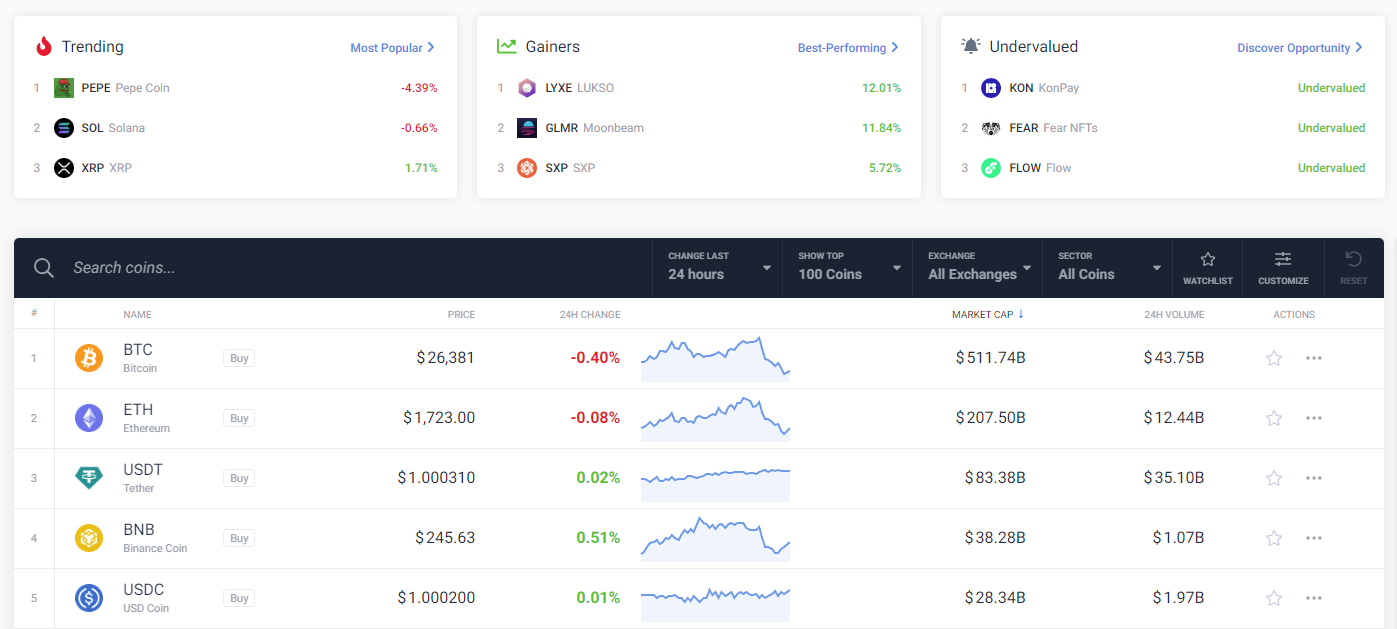Screen dimensions: 1397x629
Task: Open the Discover Opportunity link
Action: (x=1300, y=48)
